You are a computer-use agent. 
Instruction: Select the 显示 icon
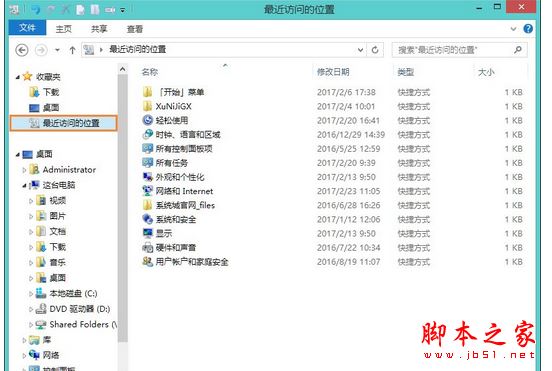148,233
